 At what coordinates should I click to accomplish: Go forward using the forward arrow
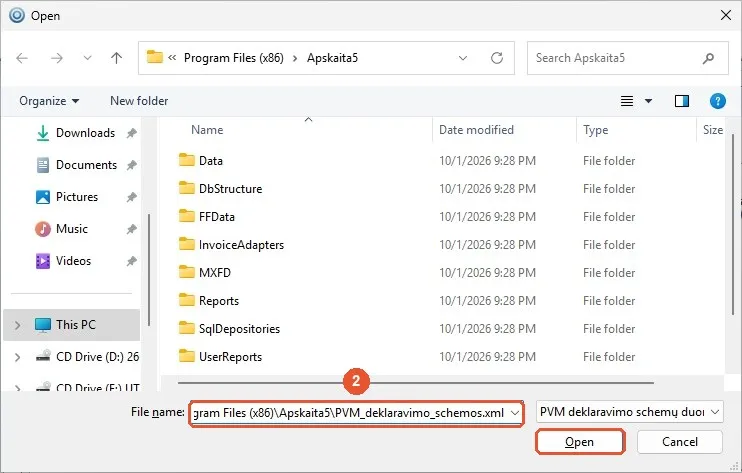57,58
